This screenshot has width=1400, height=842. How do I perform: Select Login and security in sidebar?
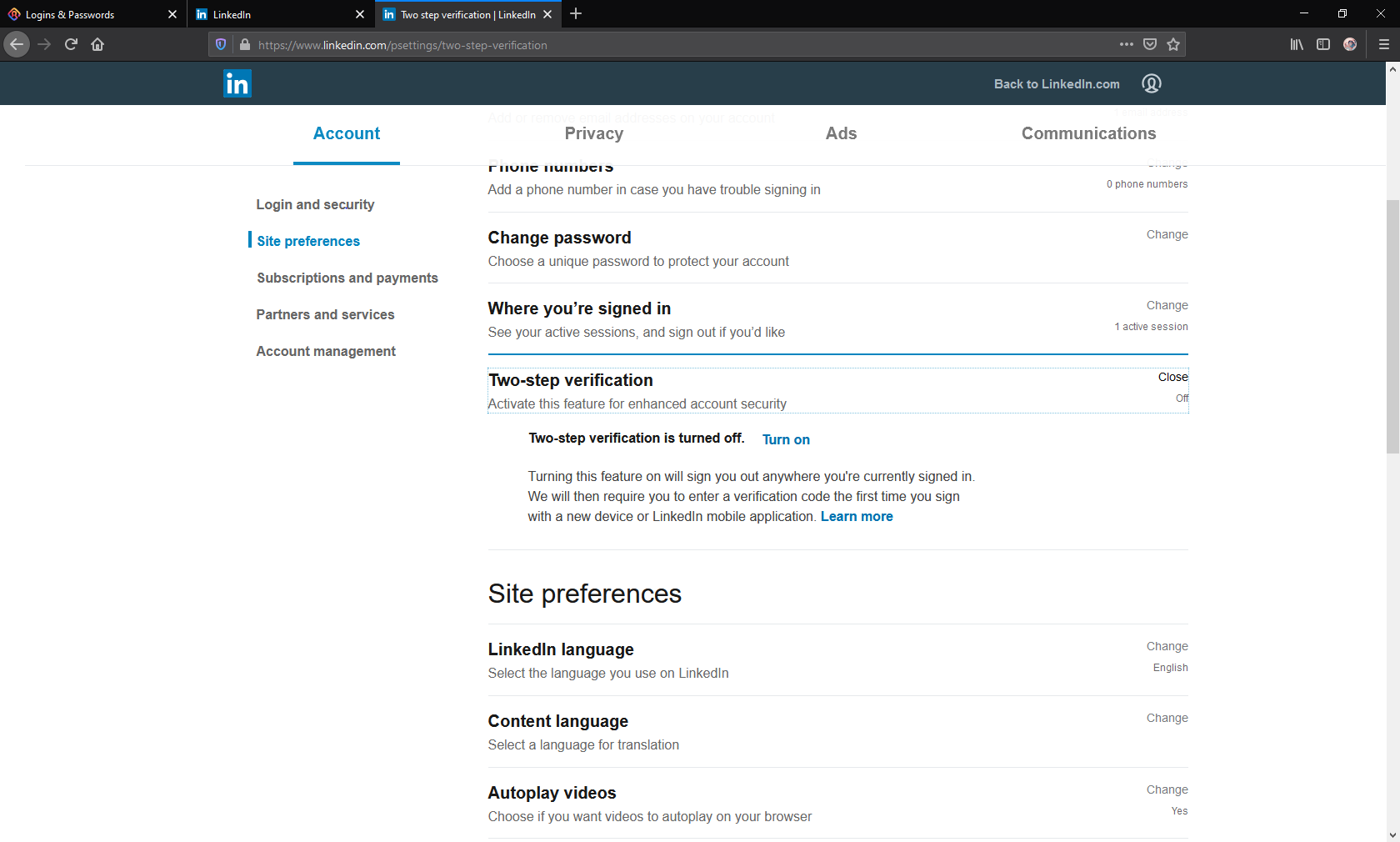point(315,204)
